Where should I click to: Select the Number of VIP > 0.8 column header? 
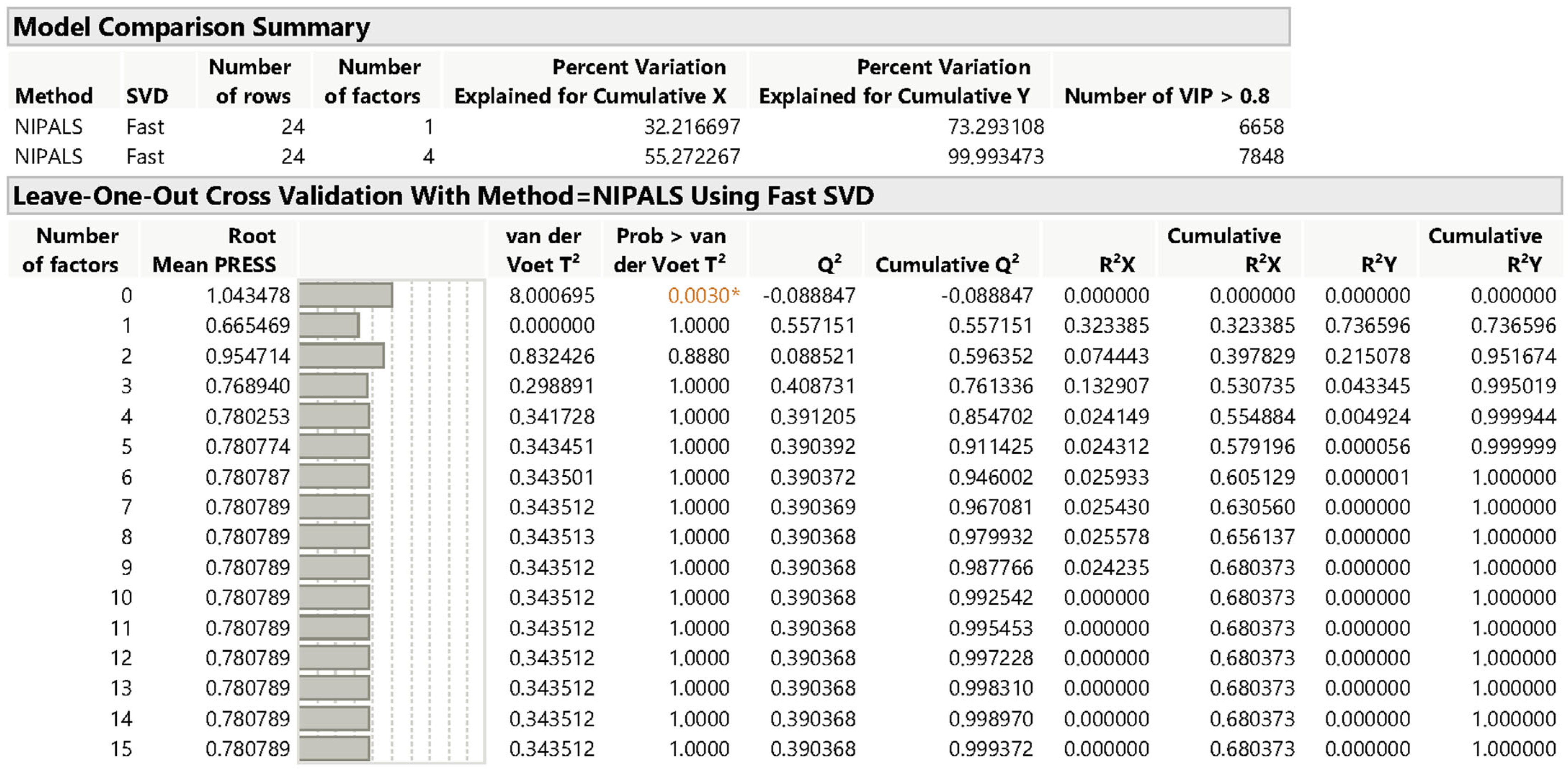pyautogui.click(x=1166, y=96)
